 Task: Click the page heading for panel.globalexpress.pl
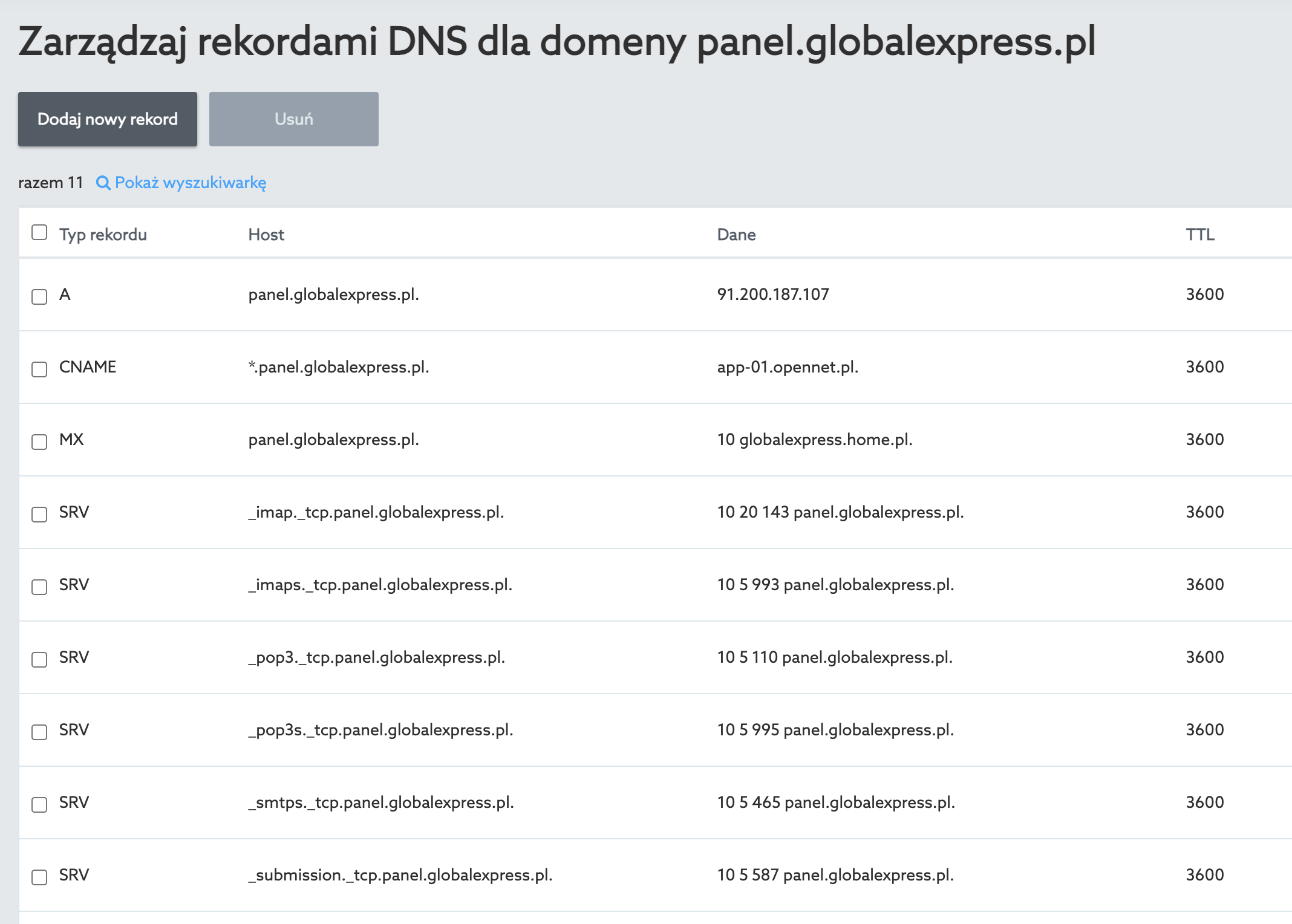tap(557, 42)
